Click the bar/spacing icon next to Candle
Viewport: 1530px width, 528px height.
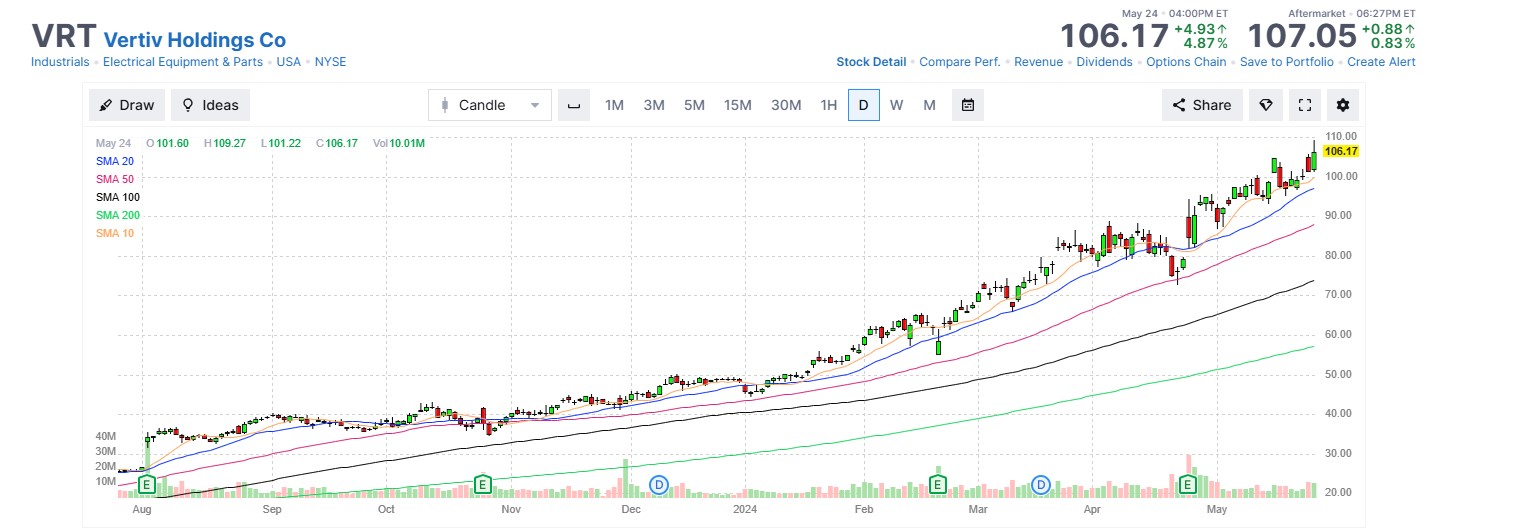(x=574, y=105)
